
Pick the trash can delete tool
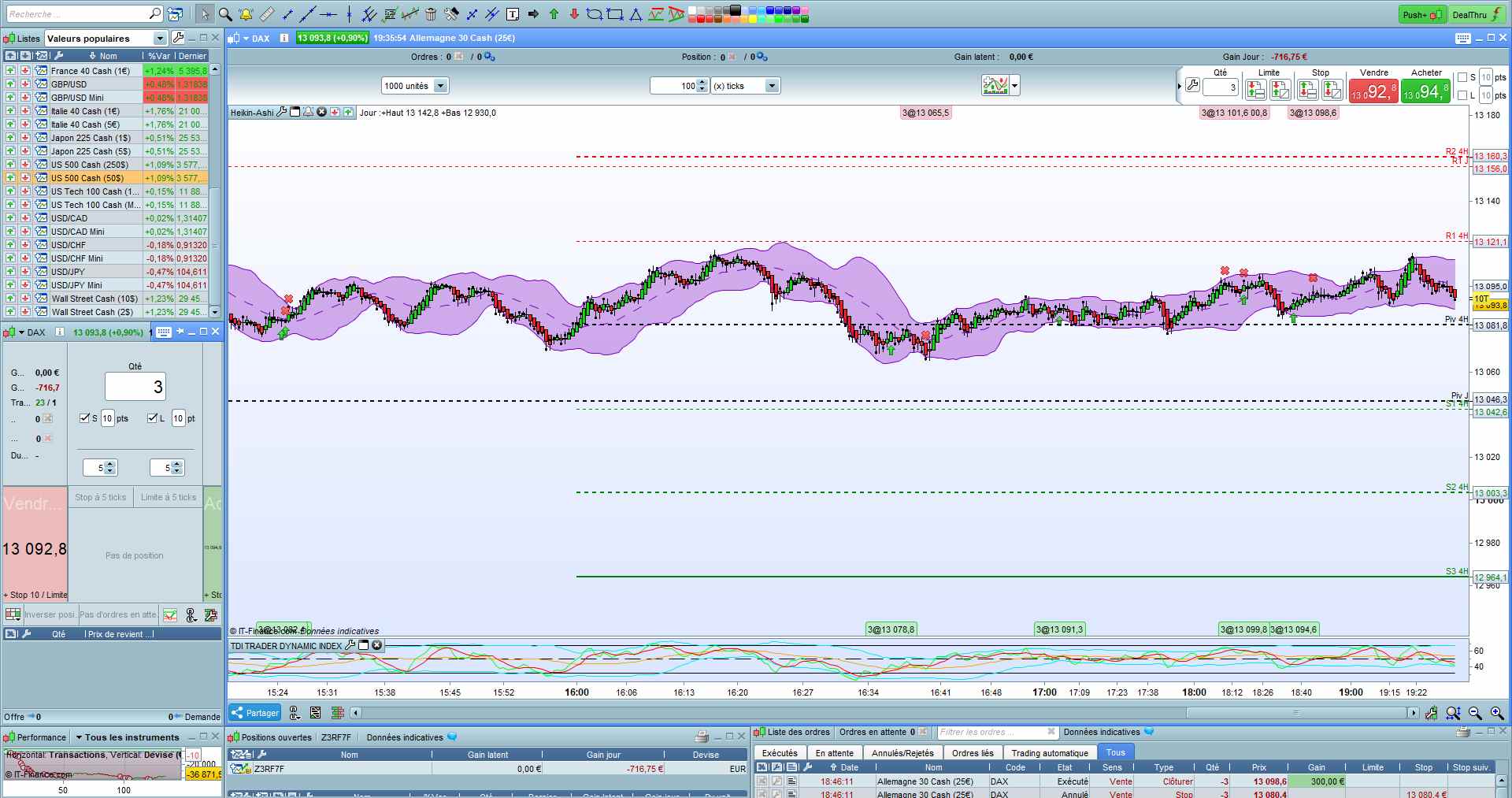tap(431, 14)
